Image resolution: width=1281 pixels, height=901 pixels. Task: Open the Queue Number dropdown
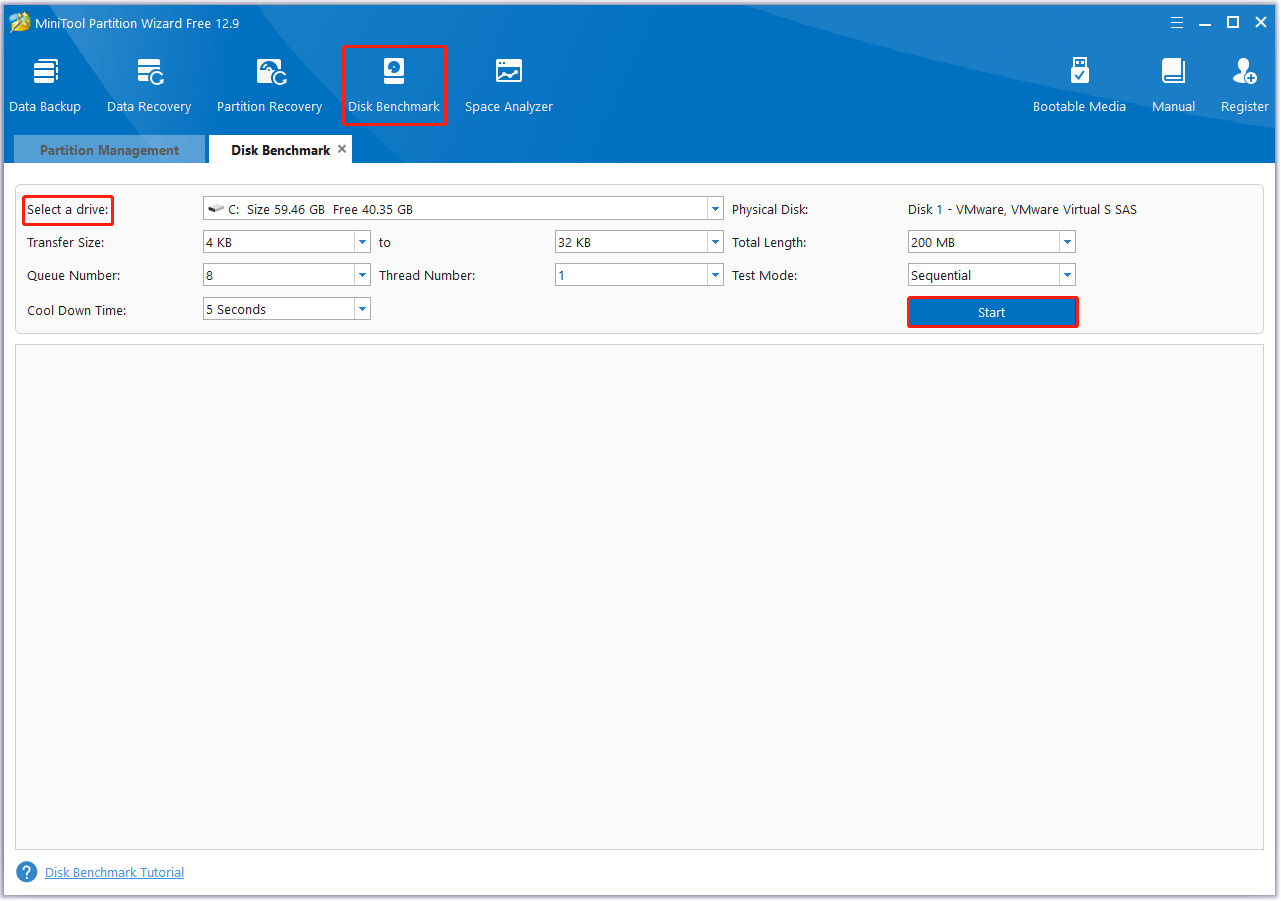[362, 275]
